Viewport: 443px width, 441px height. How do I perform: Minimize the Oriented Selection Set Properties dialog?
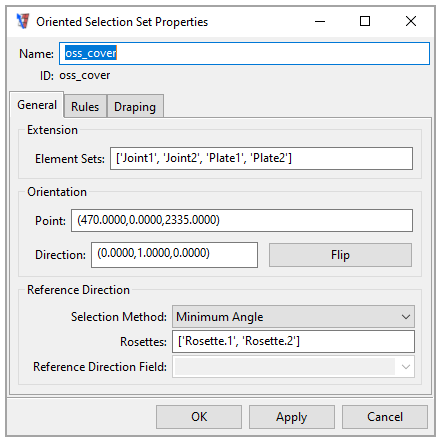[x=320, y=22]
